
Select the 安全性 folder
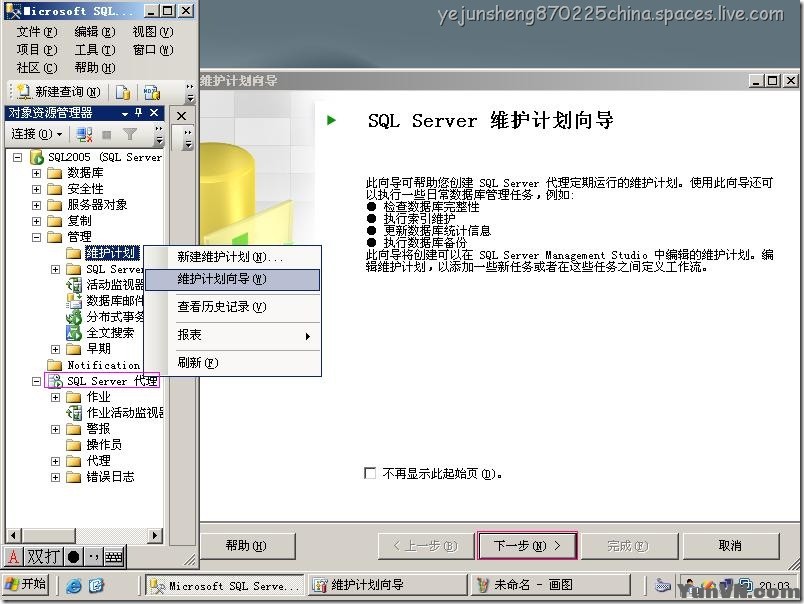click(x=75, y=189)
